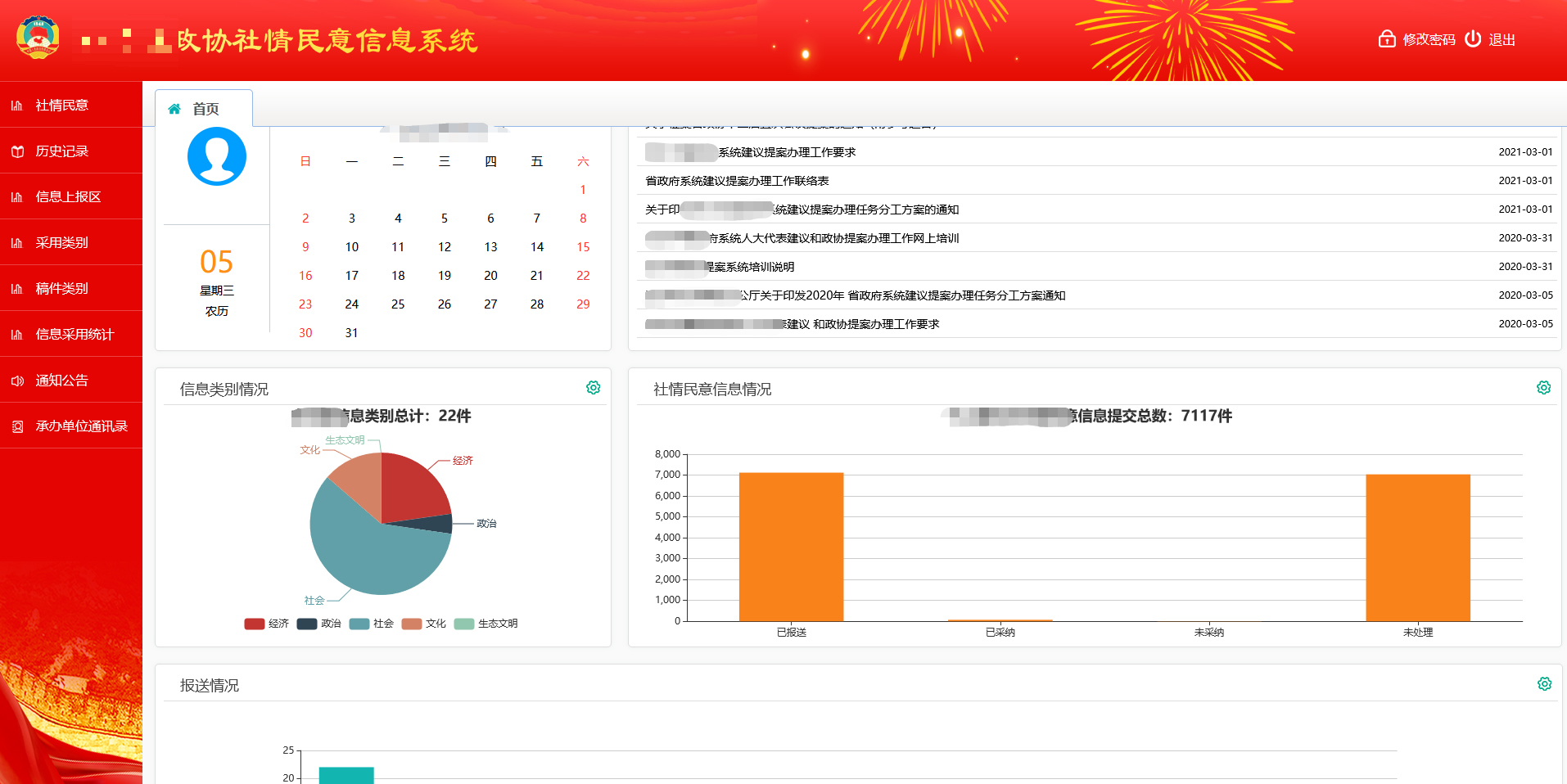Screen dimensions: 1567x784
Task: Click the lock icon beside 修改密码
Action: point(1387,38)
